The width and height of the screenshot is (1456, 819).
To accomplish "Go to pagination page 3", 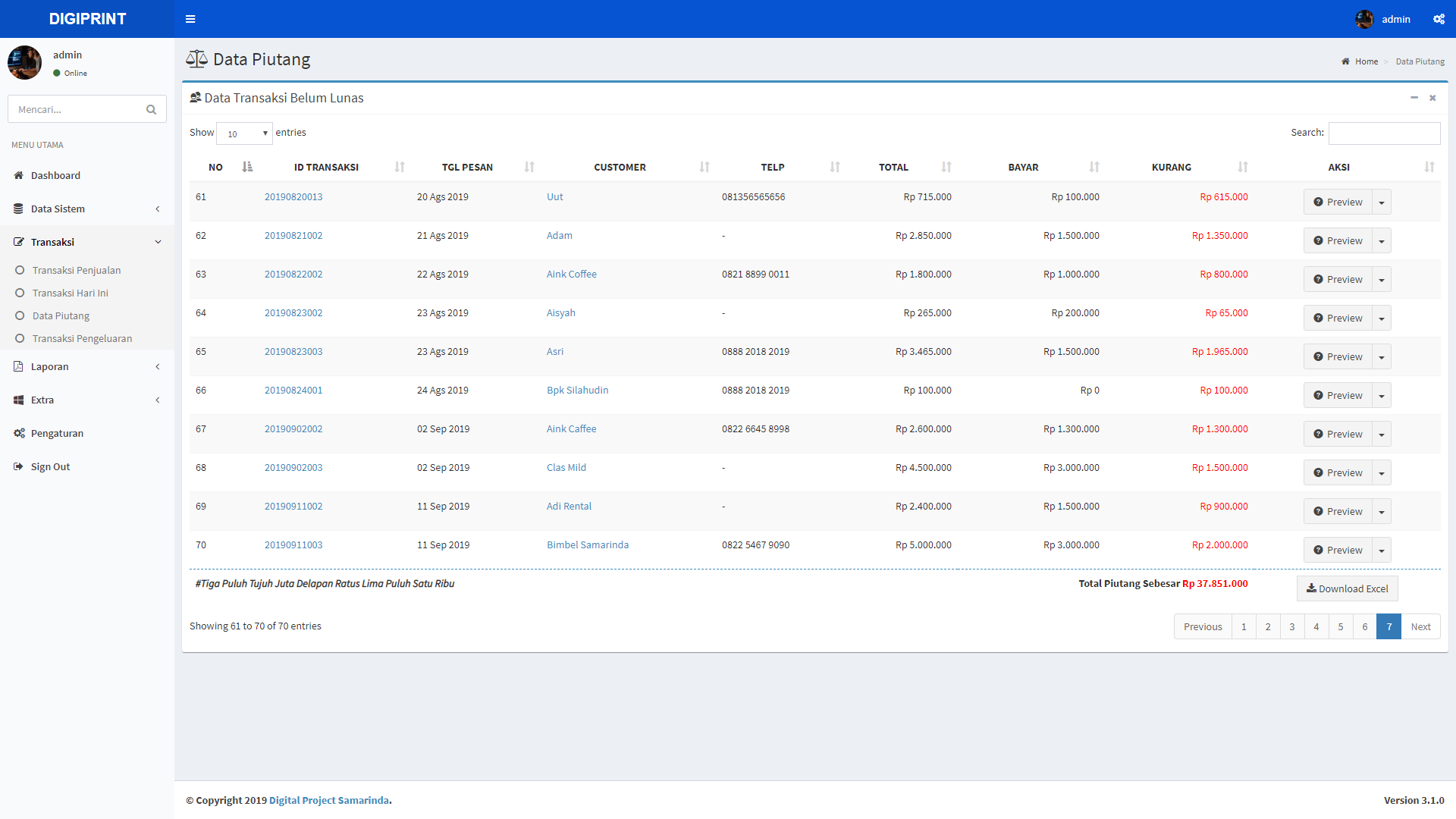I will coord(1291,626).
